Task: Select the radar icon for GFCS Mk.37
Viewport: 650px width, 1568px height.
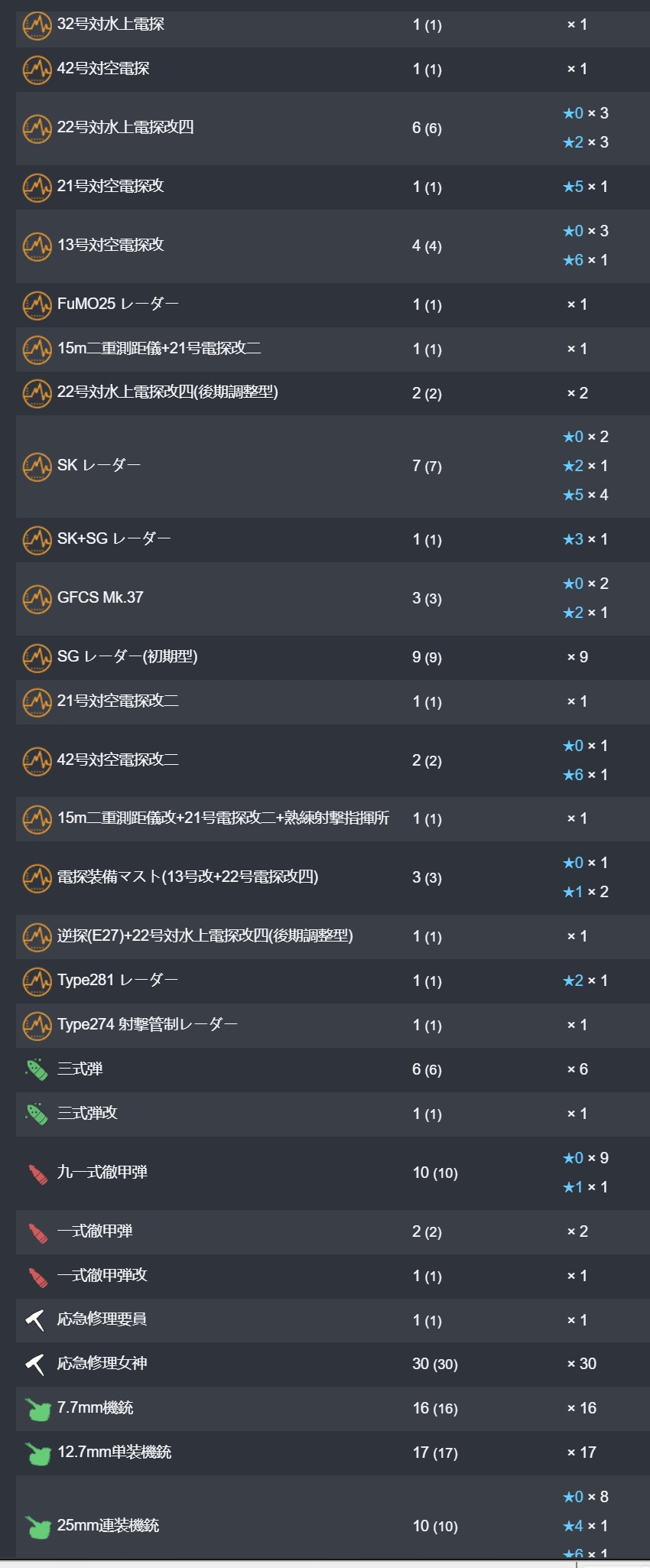Action: pyautogui.click(x=37, y=599)
